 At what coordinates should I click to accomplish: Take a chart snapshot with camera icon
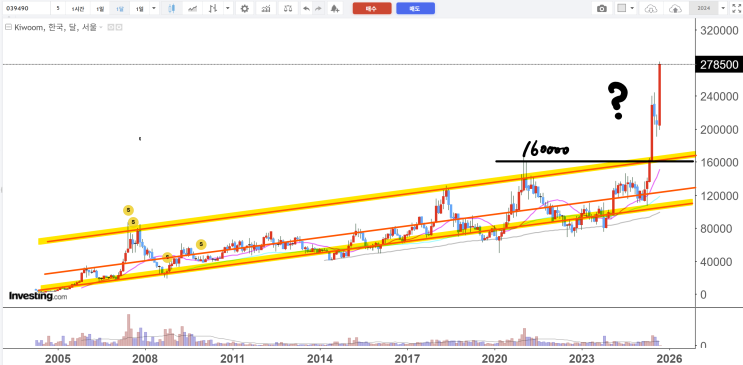602,9
